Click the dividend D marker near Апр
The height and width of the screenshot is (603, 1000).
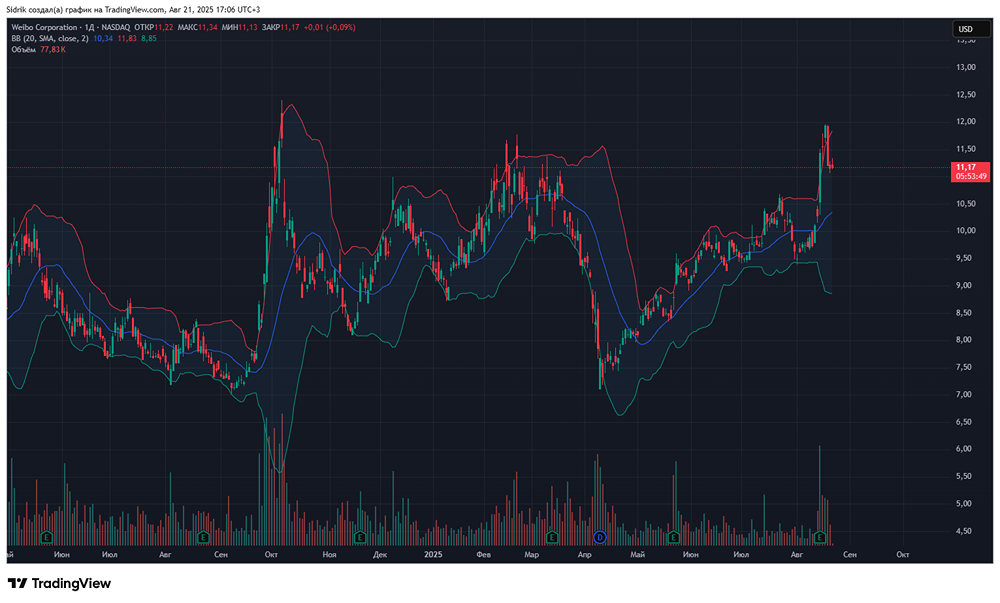coord(599,537)
